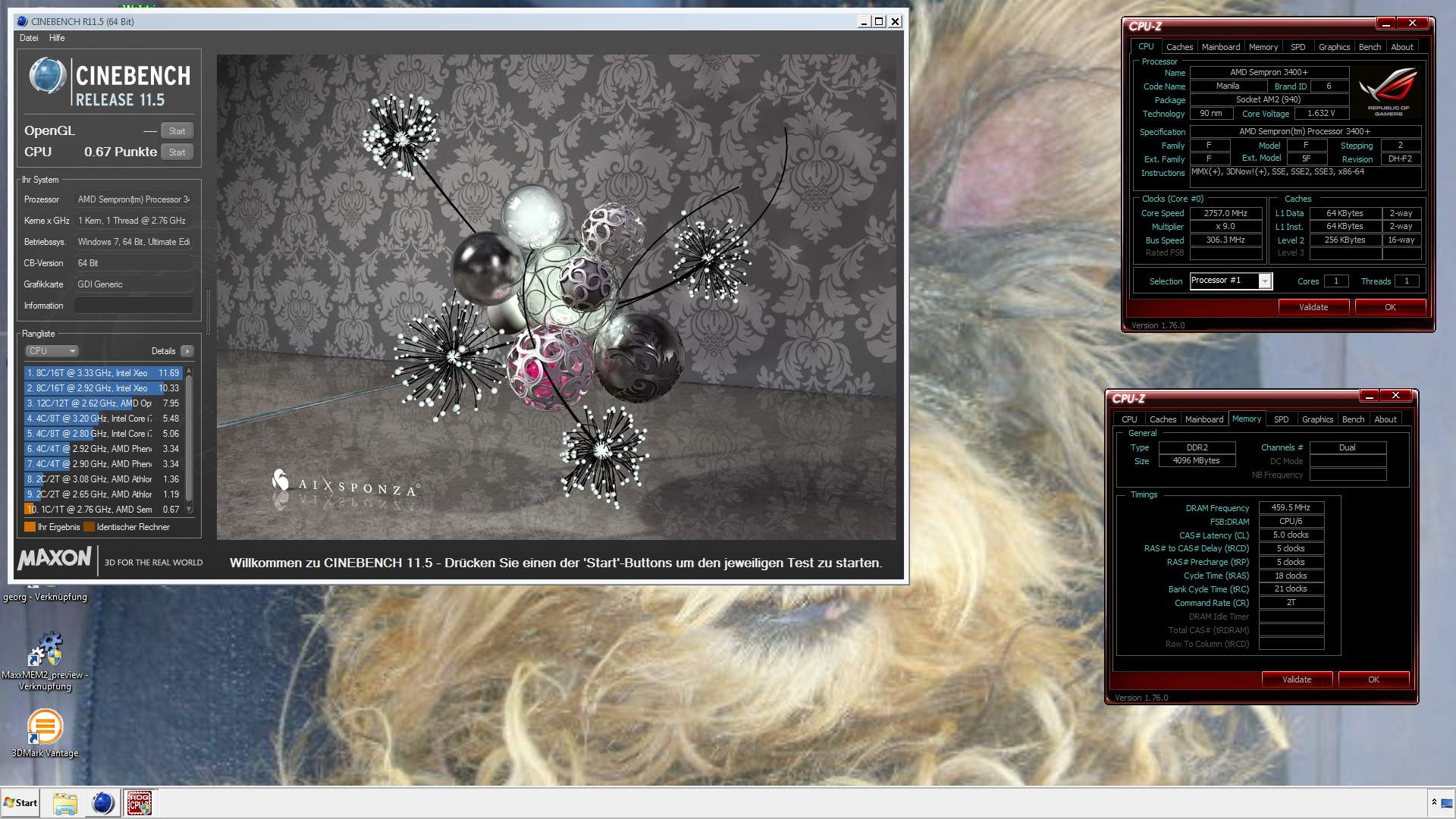Click OK in the CPU-Z memory window
This screenshot has height=819, width=1456.
[x=1373, y=679]
